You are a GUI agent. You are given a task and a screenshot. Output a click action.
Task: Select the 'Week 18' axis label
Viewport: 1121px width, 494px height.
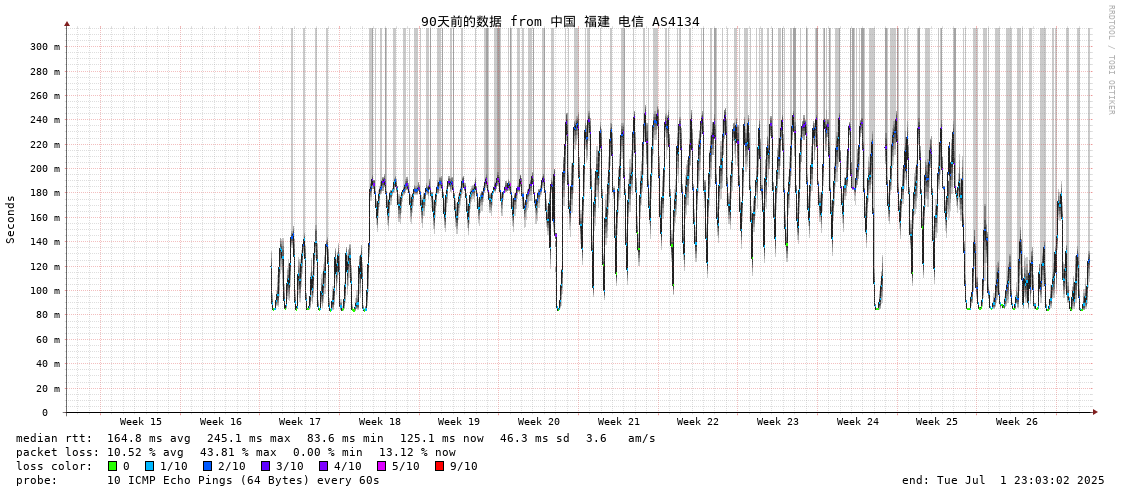(380, 422)
